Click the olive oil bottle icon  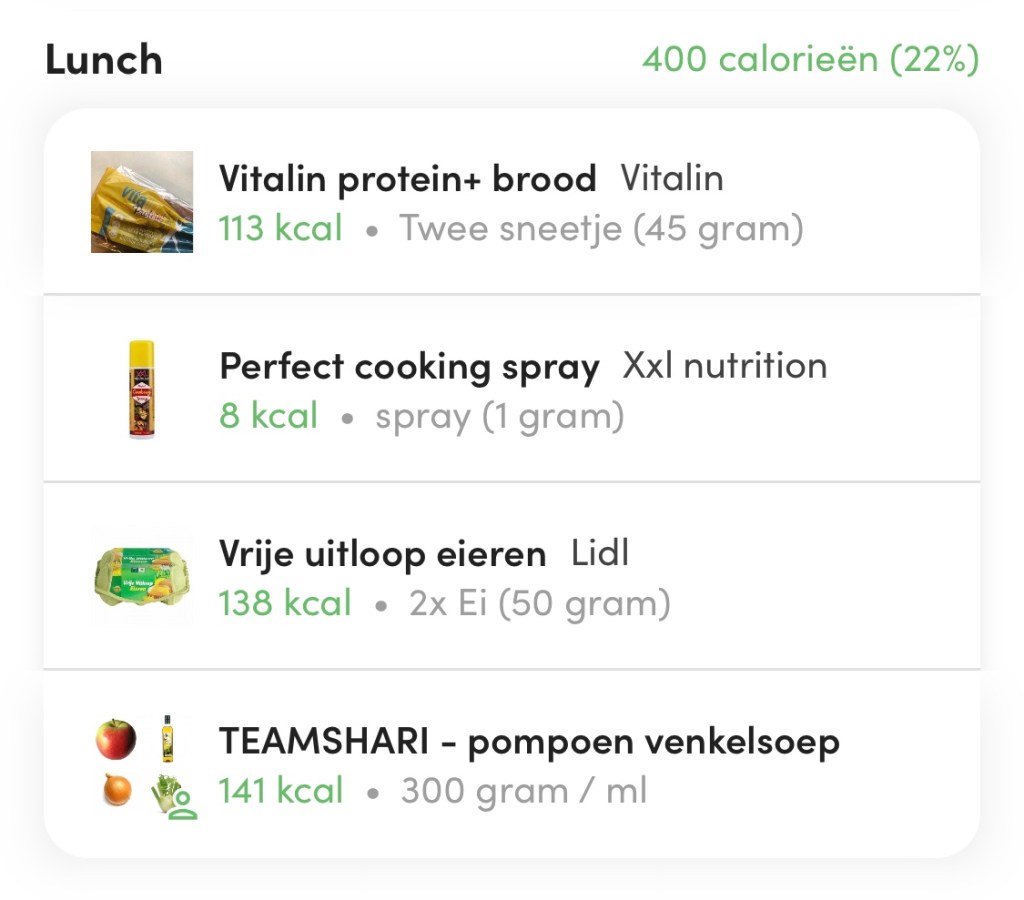pyautogui.click(x=167, y=739)
